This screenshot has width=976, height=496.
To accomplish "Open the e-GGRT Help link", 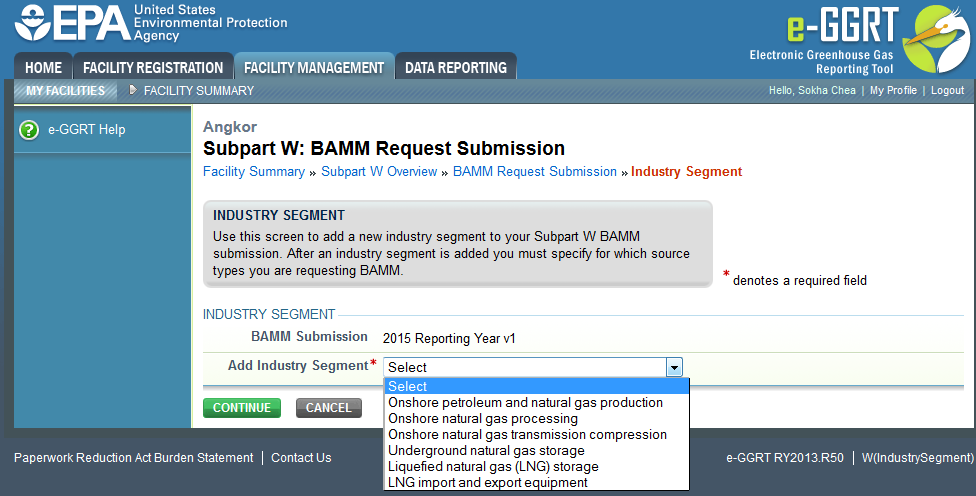I will 87,129.
